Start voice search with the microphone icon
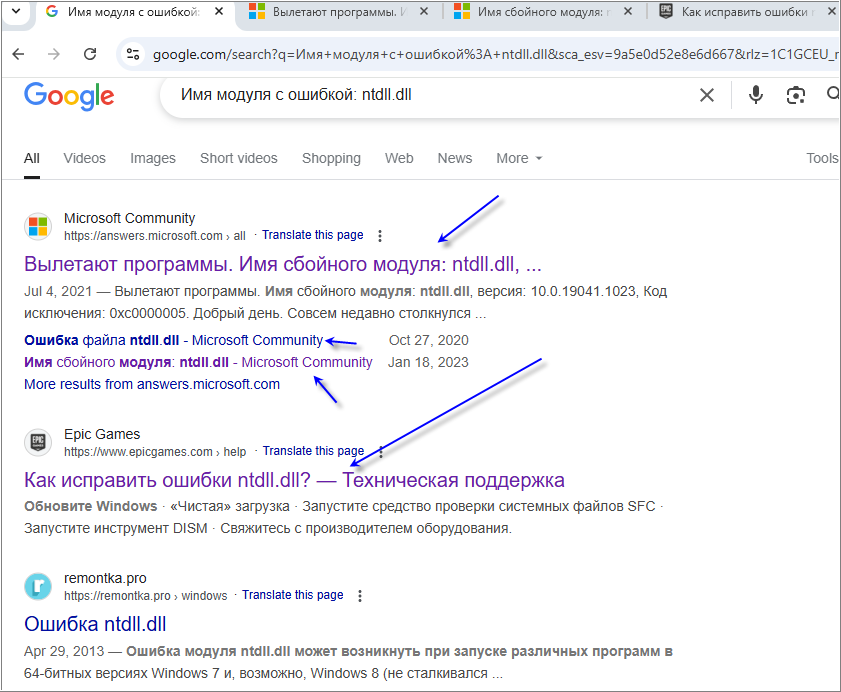Image resolution: width=841 pixels, height=692 pixels. [756, 95]
